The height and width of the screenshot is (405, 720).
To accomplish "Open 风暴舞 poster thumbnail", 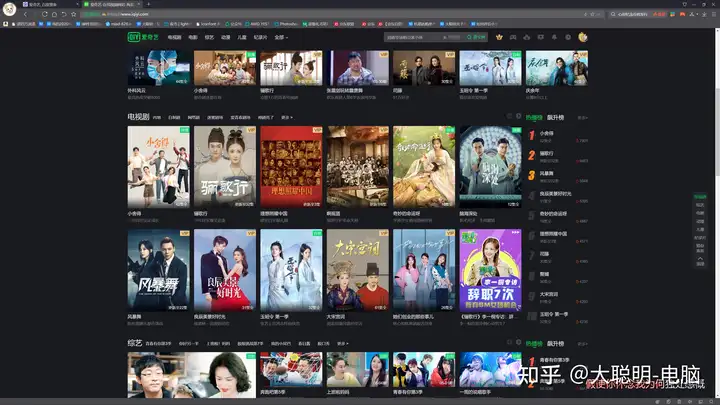I will (158, 270).
